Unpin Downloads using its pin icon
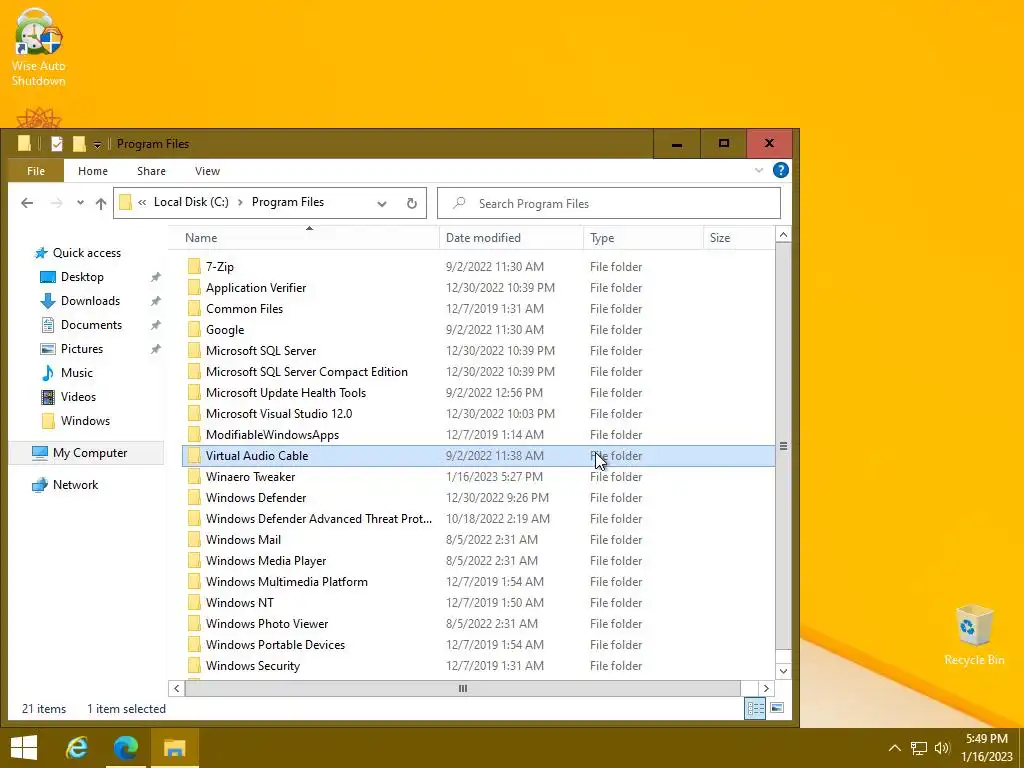This screenshot has height=768, width=1024. pyautogui.click(x=155, y=301)
